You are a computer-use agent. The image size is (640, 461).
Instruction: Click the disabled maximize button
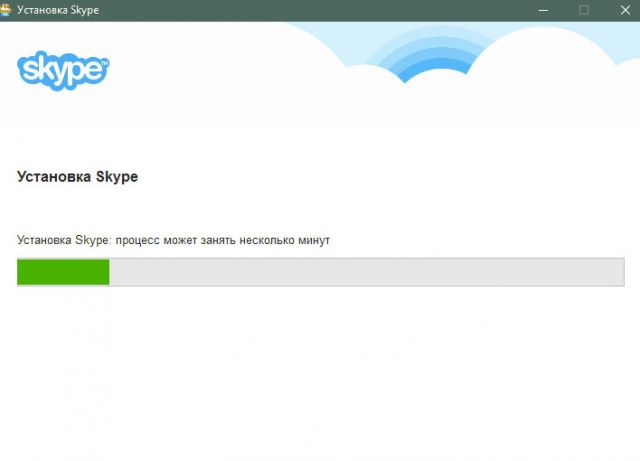[x=584, y=10]
